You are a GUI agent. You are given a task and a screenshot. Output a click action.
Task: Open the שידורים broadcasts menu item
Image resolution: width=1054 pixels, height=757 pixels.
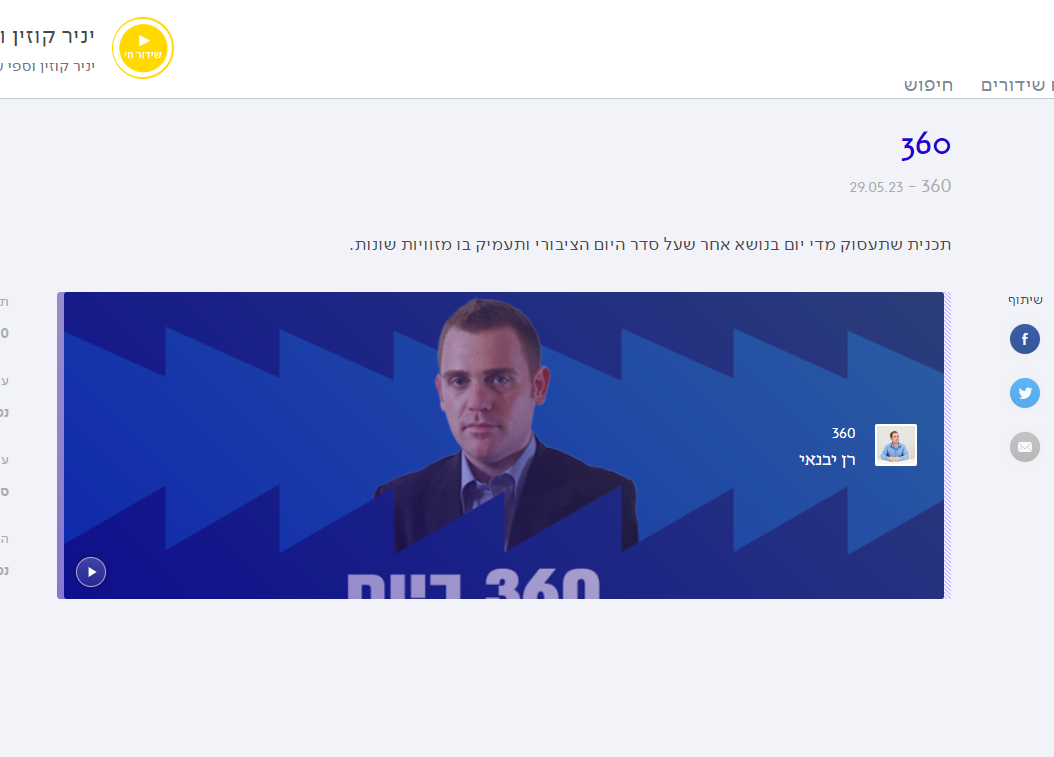tap(1016, 85)
